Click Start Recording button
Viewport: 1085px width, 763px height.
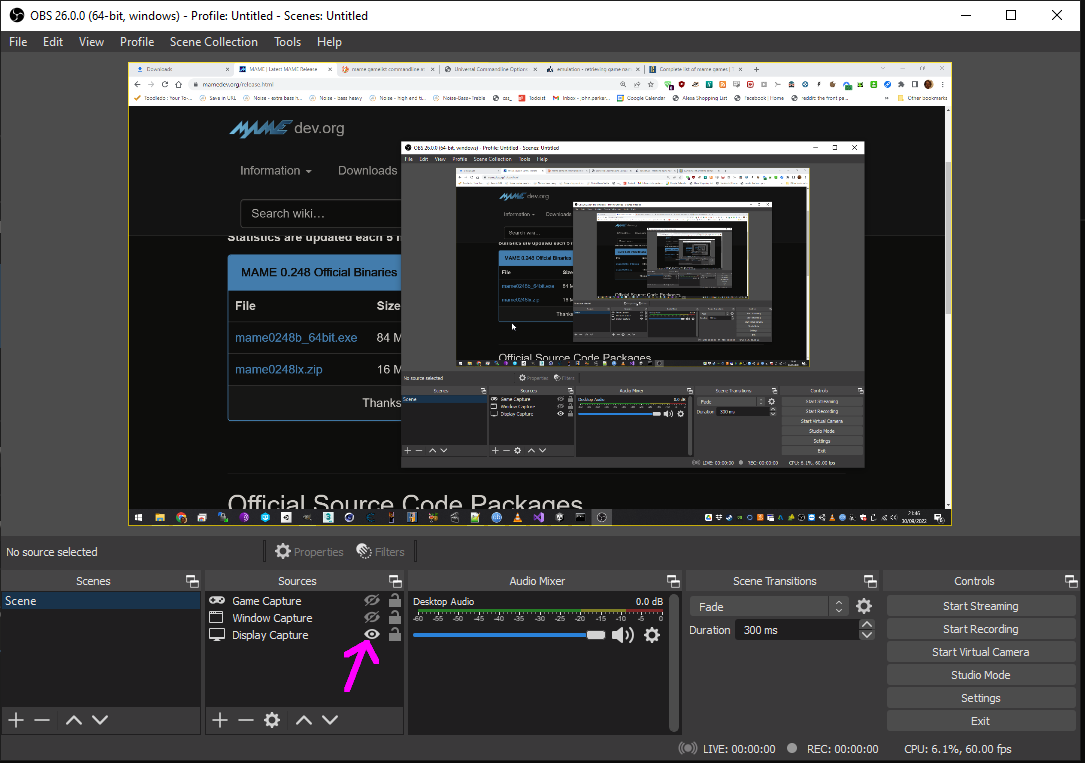tap(980, 629)
